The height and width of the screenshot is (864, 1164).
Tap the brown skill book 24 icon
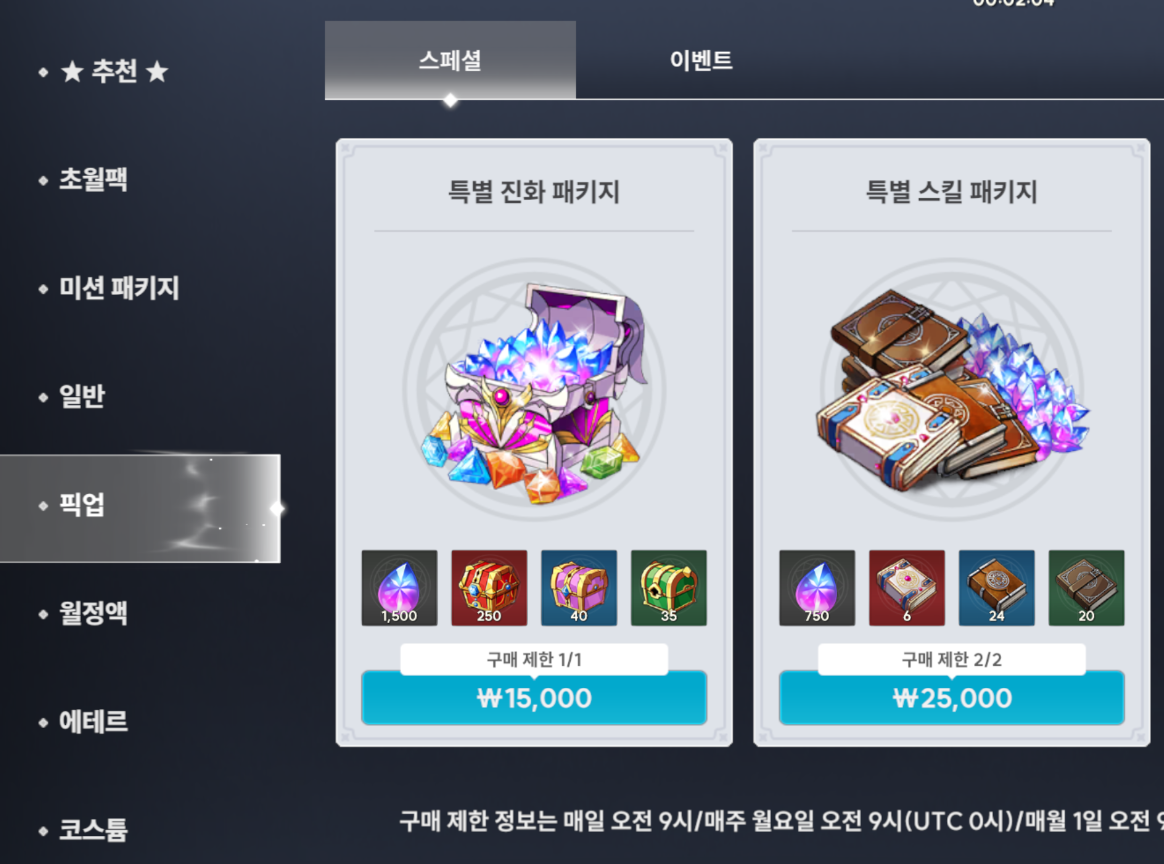coord(997,588)
